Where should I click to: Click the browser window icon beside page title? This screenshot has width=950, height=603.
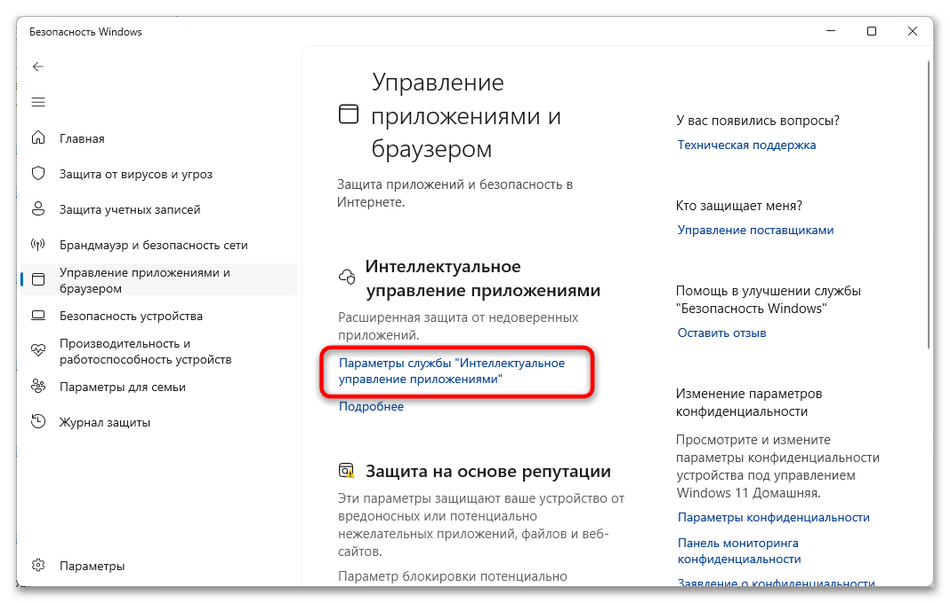pos(348,115)
